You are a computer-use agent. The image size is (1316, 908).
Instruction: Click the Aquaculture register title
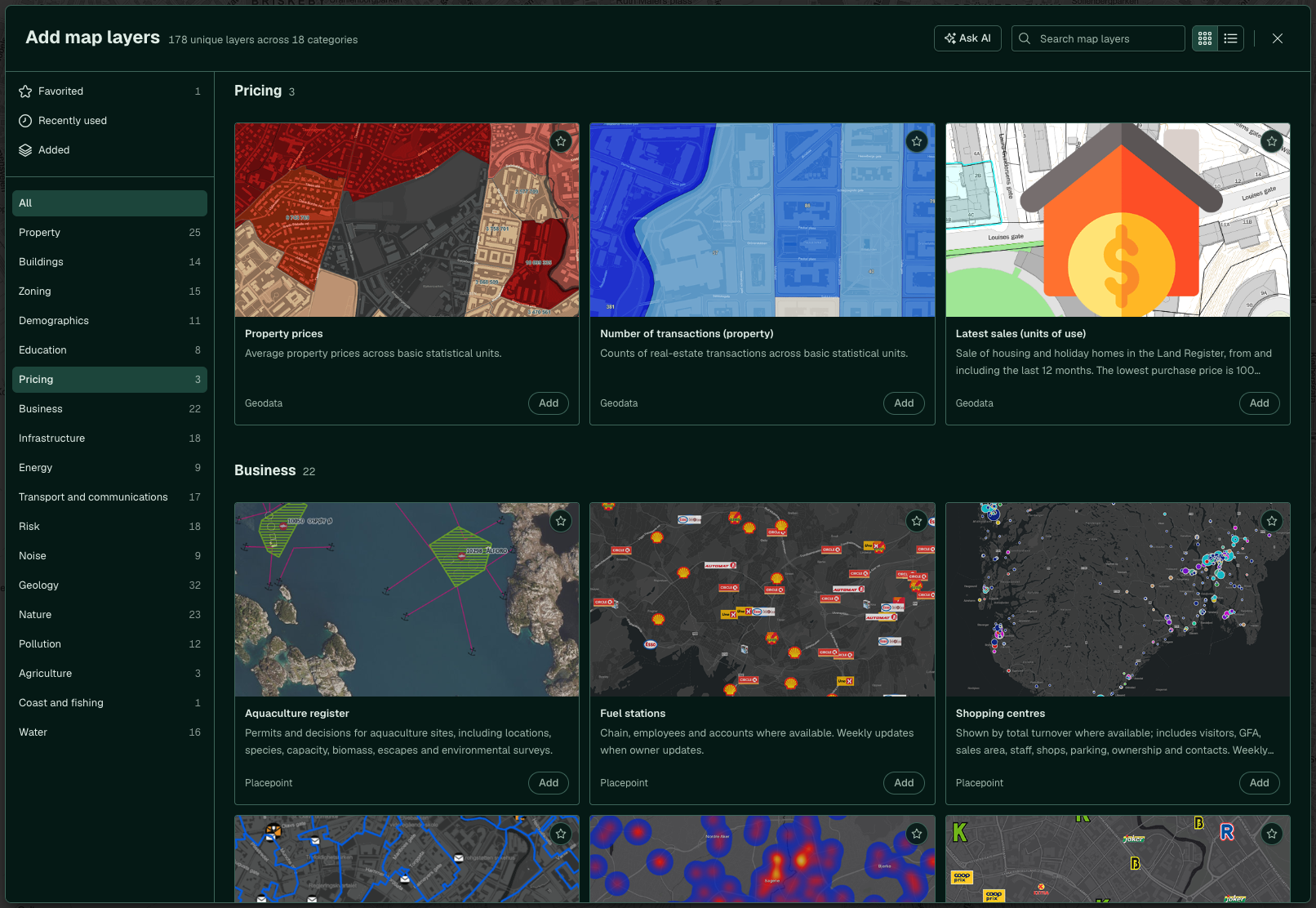pos(297,714)
